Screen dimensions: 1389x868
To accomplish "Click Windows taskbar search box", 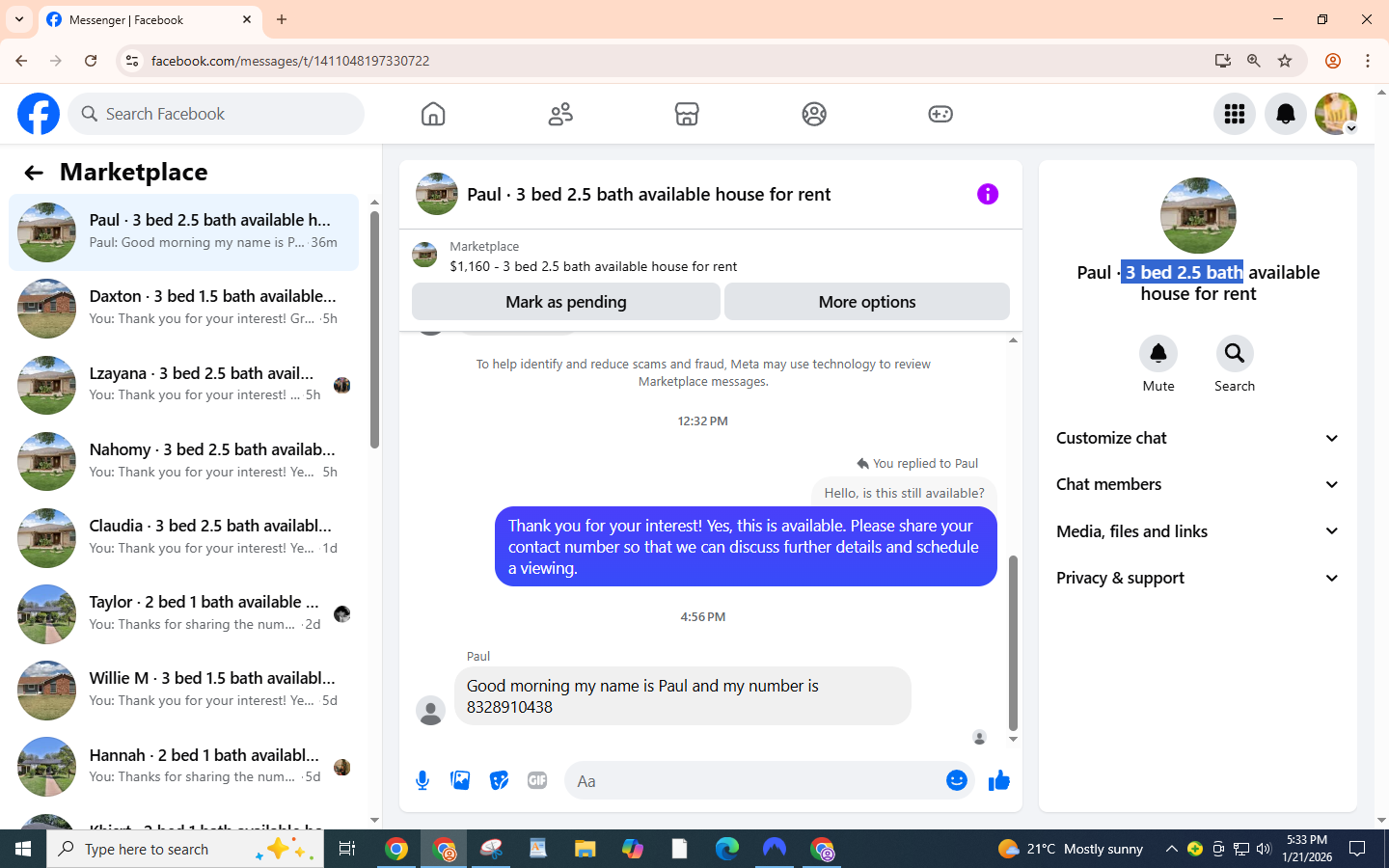I will [185, 849].
